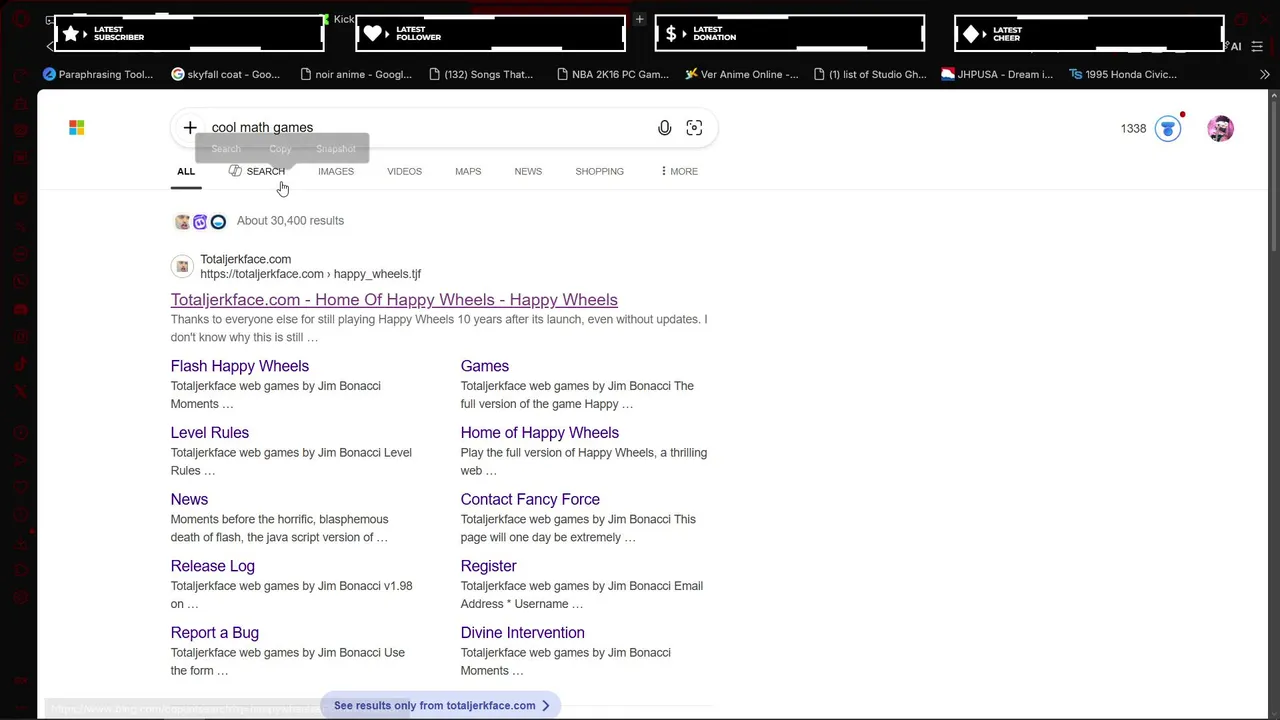Switch to the Copilot SEARCH tab
Image resolution: width=1280 pixels, height=720 pixels.
[x=257, y=171]
